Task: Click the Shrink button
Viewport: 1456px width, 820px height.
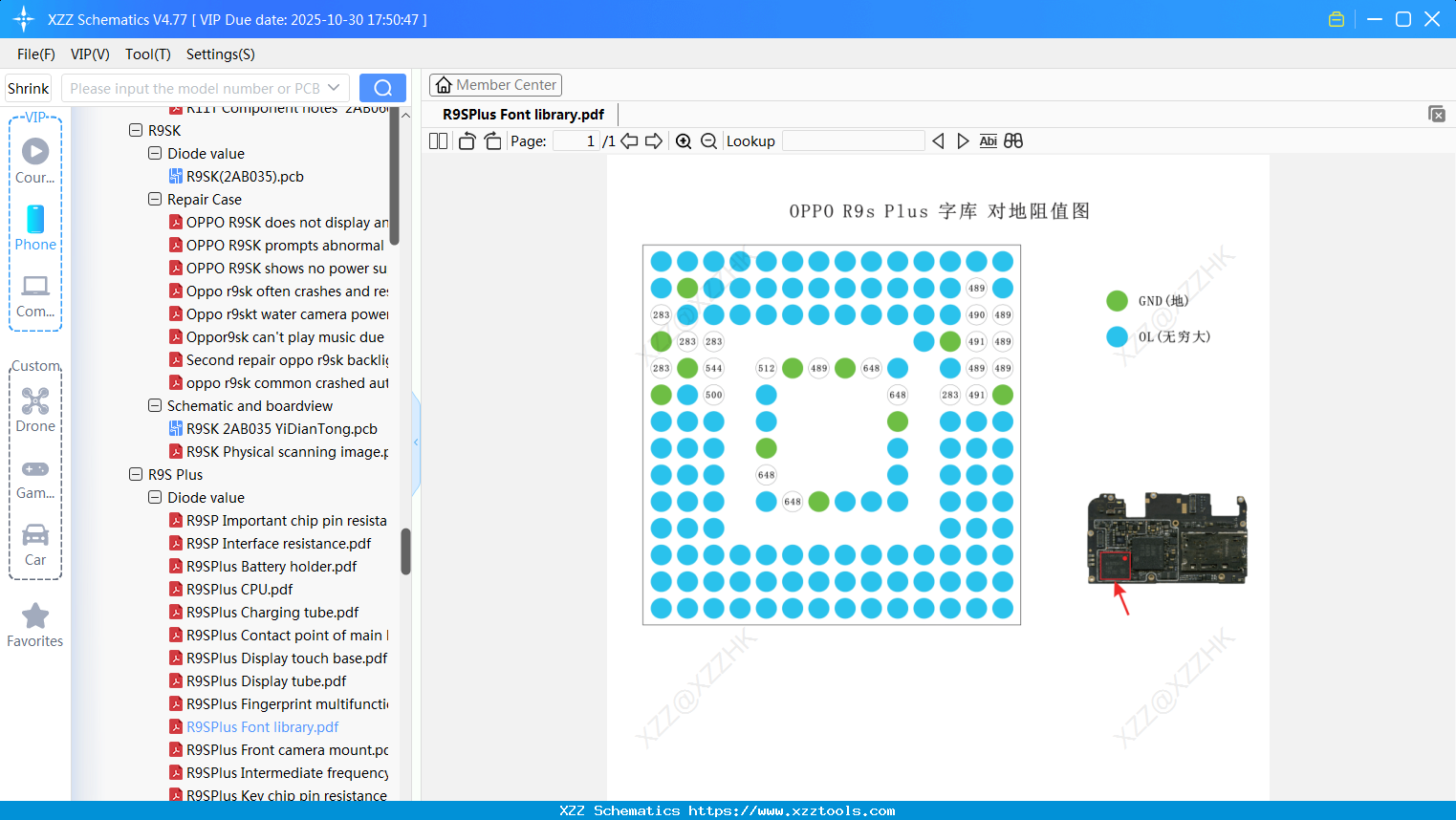Action: 29,88
